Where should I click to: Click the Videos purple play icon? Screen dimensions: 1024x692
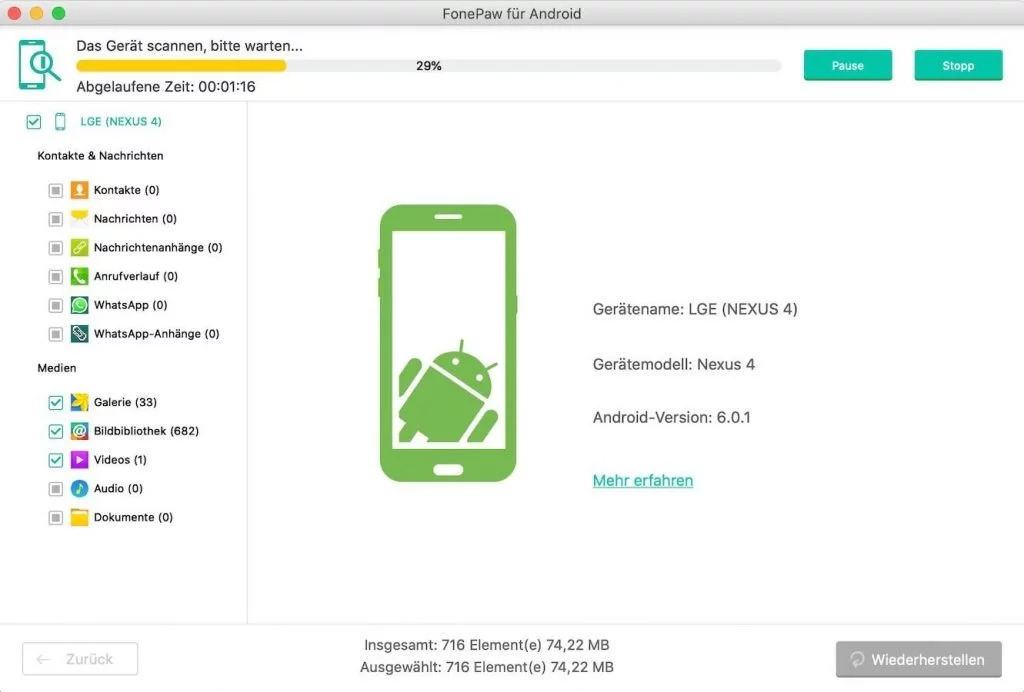(x=79, y=460)
